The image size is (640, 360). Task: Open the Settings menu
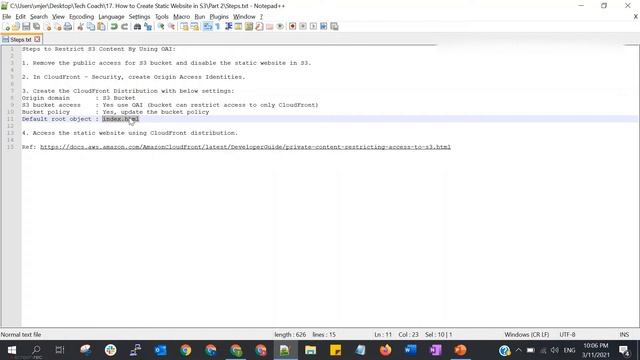(x=140, y=17)
